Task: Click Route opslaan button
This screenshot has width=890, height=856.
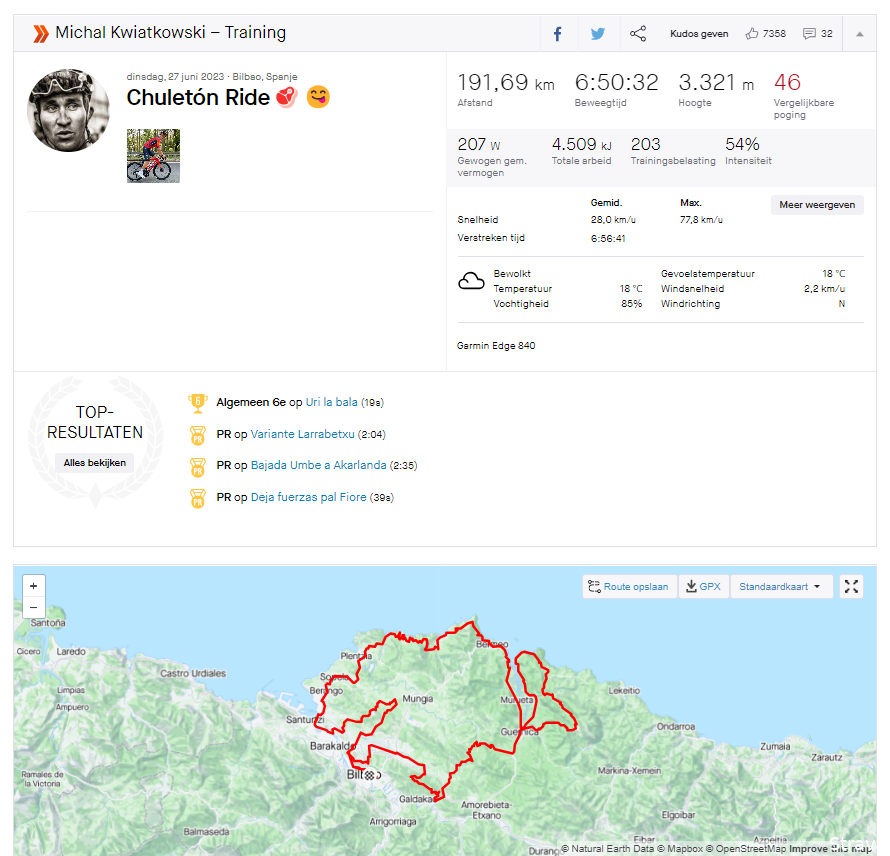Action: click(628, 587)
